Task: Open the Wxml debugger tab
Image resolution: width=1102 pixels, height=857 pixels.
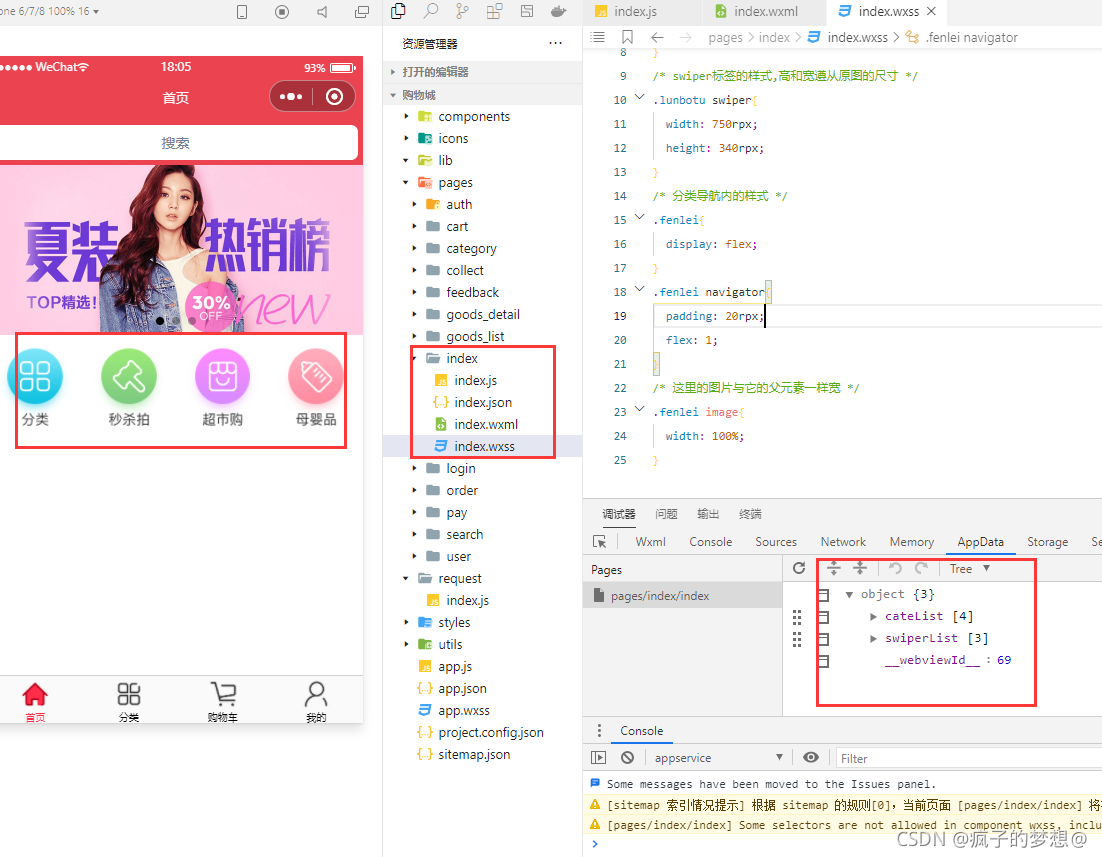Action: 650,541
